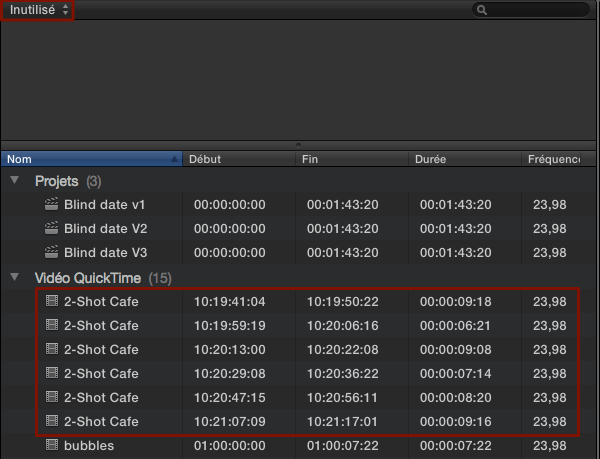
Task: Collapse the Vidéo QuickTime group triangle
Action: coord(15,277)
